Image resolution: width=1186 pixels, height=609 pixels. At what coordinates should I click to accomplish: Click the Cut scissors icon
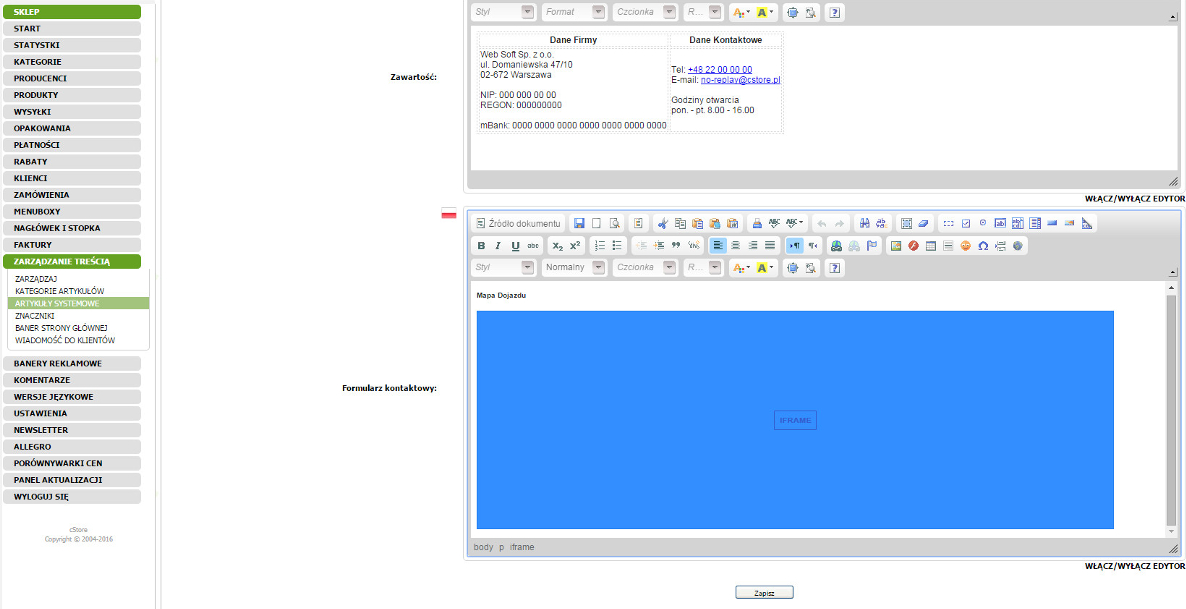[662, 224]
